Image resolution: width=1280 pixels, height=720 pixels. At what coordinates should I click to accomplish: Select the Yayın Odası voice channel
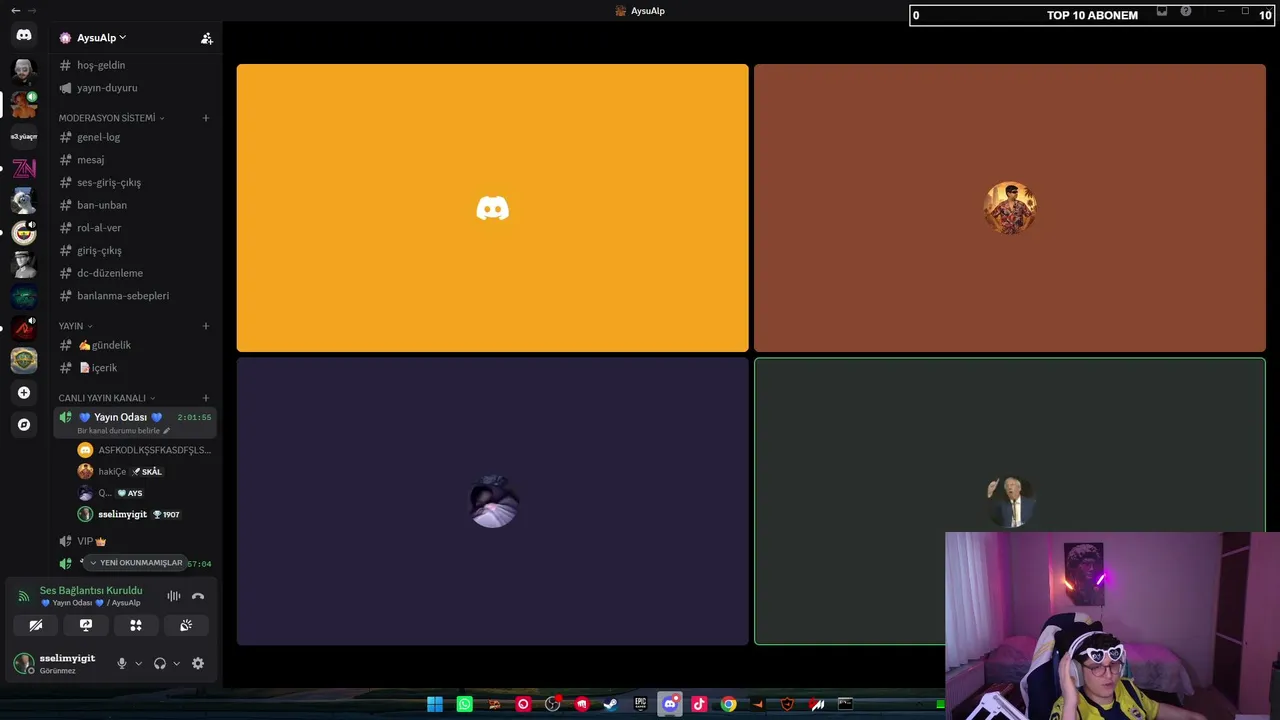tap(135, 423)
